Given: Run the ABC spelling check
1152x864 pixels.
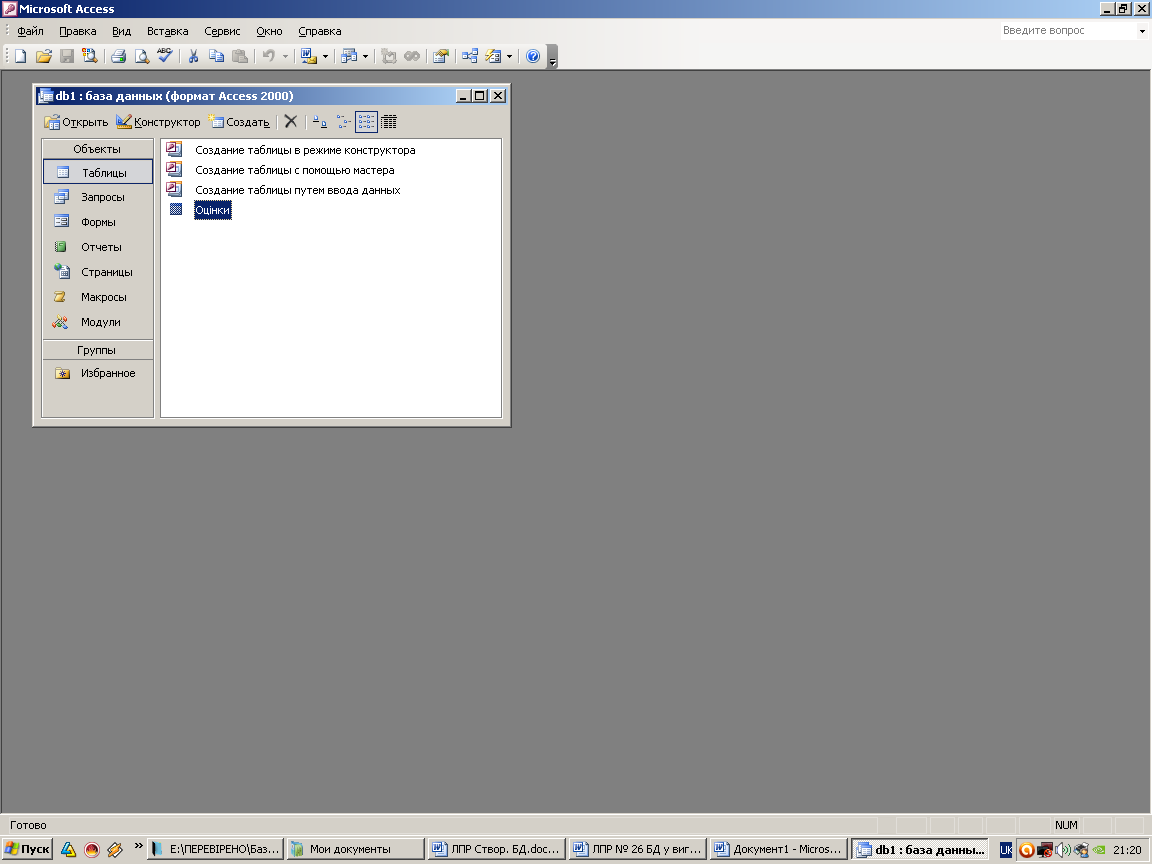Looking at the screenshot, I should (x=165, y=56).
